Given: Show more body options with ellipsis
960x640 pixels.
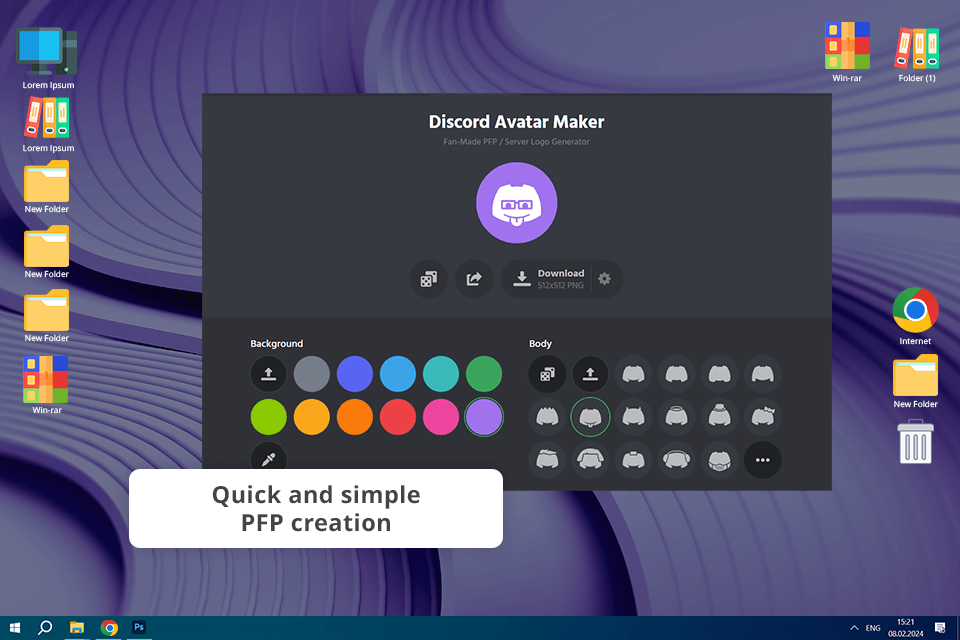Looking at the screenshot, I should [x=763, y=459].
